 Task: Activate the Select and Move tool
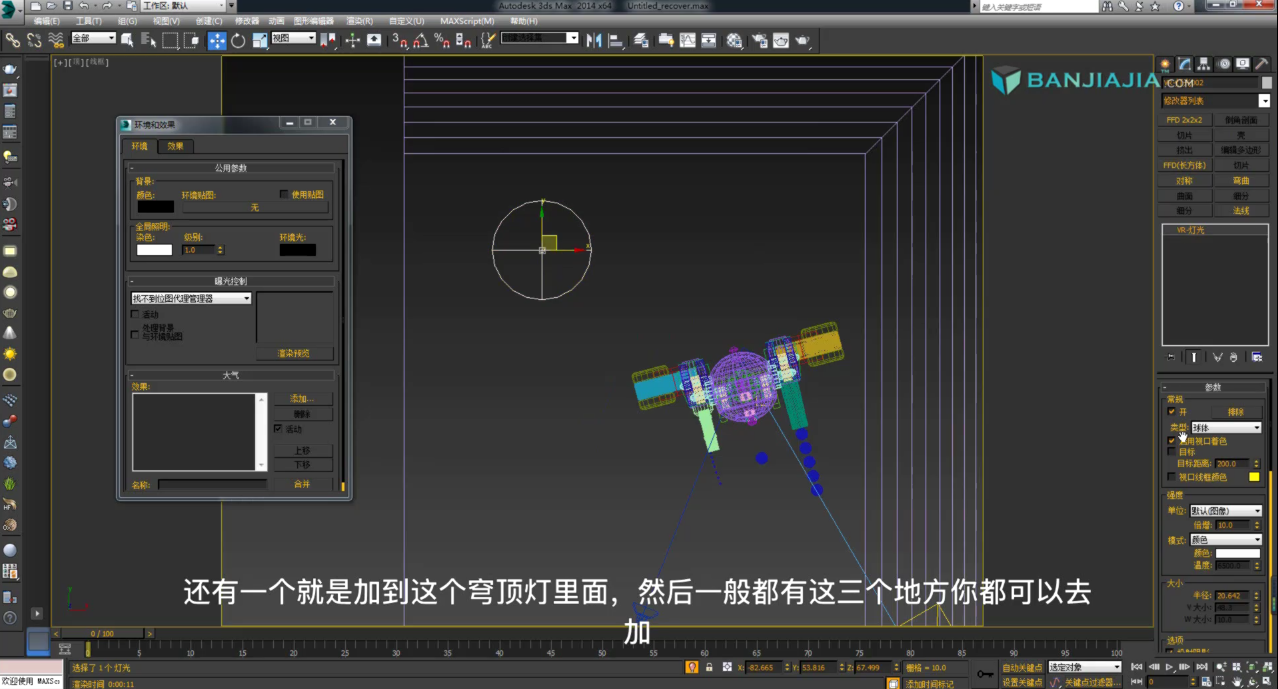tap(216, 40)
